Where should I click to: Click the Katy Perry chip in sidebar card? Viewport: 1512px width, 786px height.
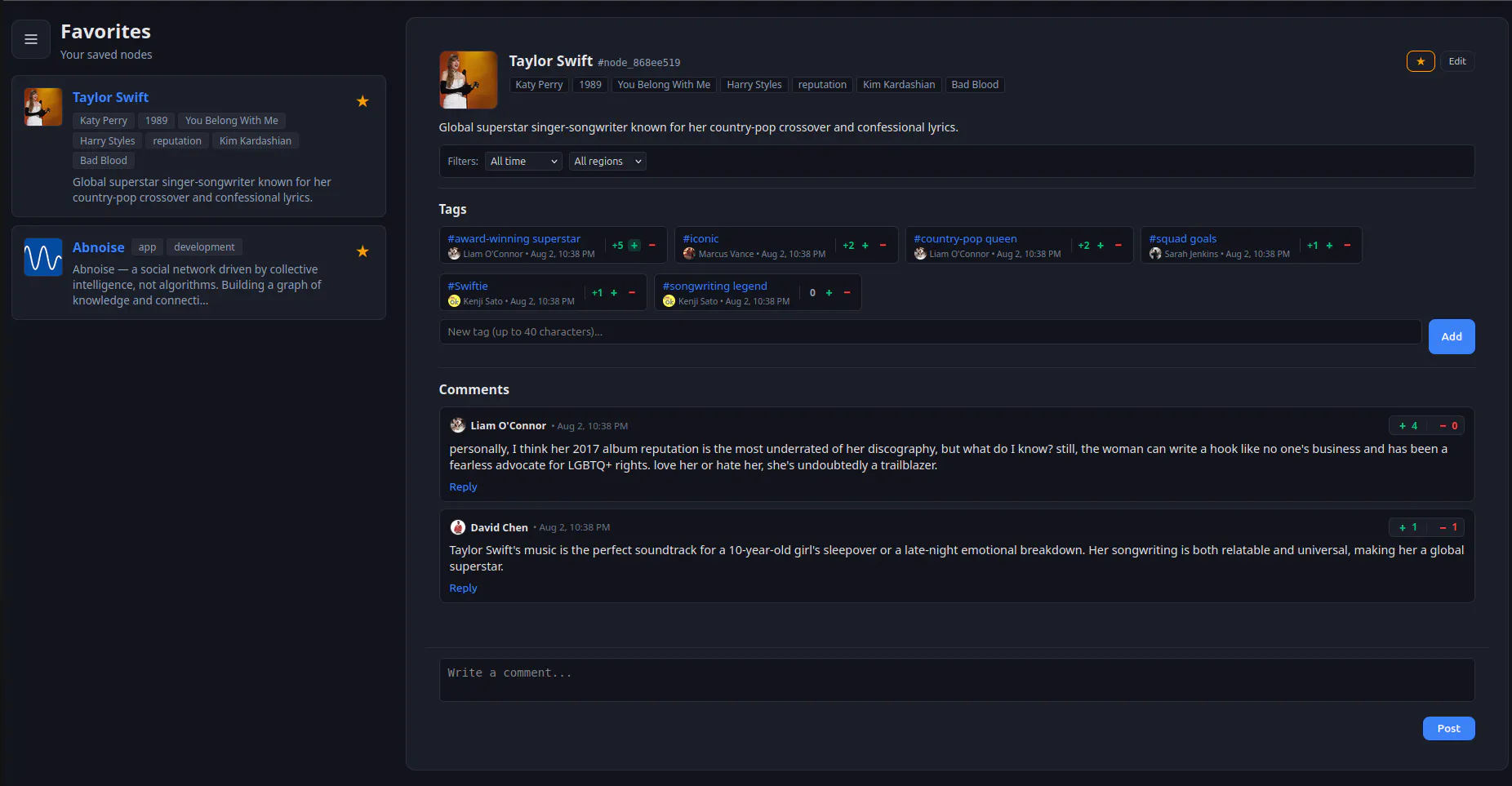click(104, 121)
